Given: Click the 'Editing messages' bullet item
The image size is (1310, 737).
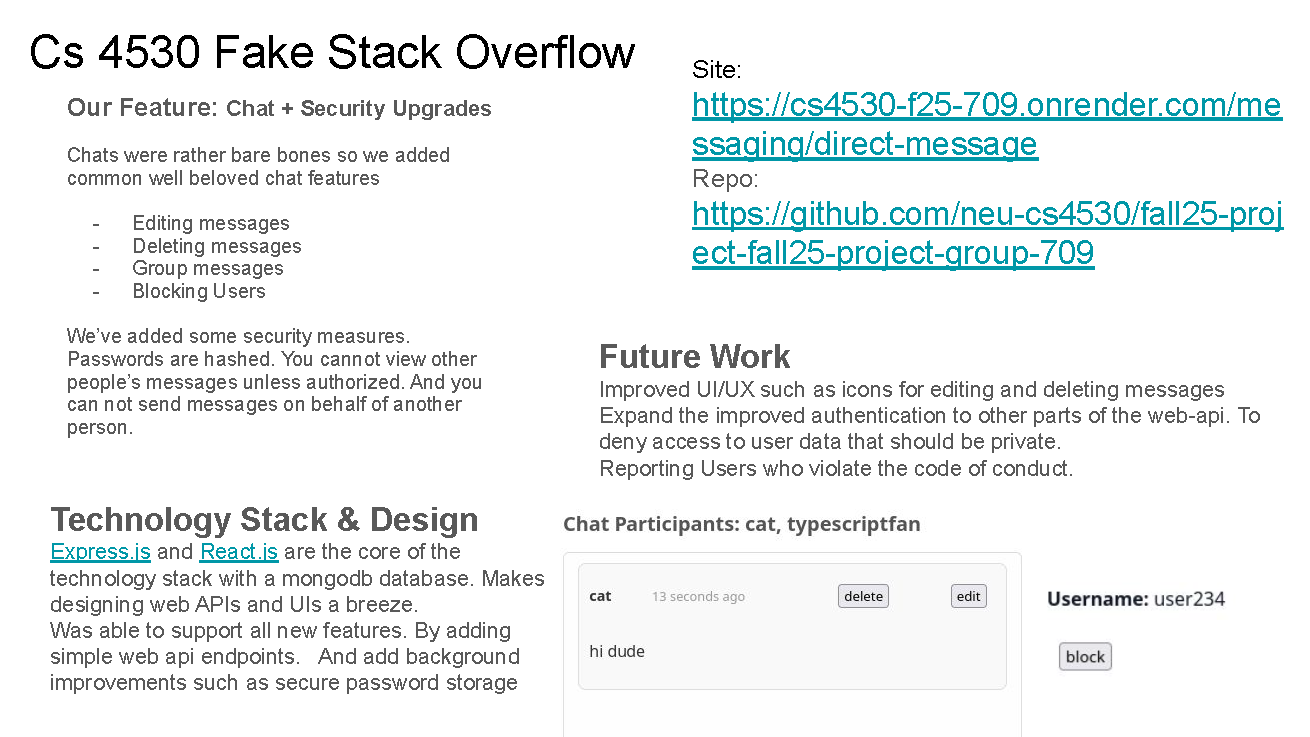Looking at the screenshot, I should pos(211,223).
